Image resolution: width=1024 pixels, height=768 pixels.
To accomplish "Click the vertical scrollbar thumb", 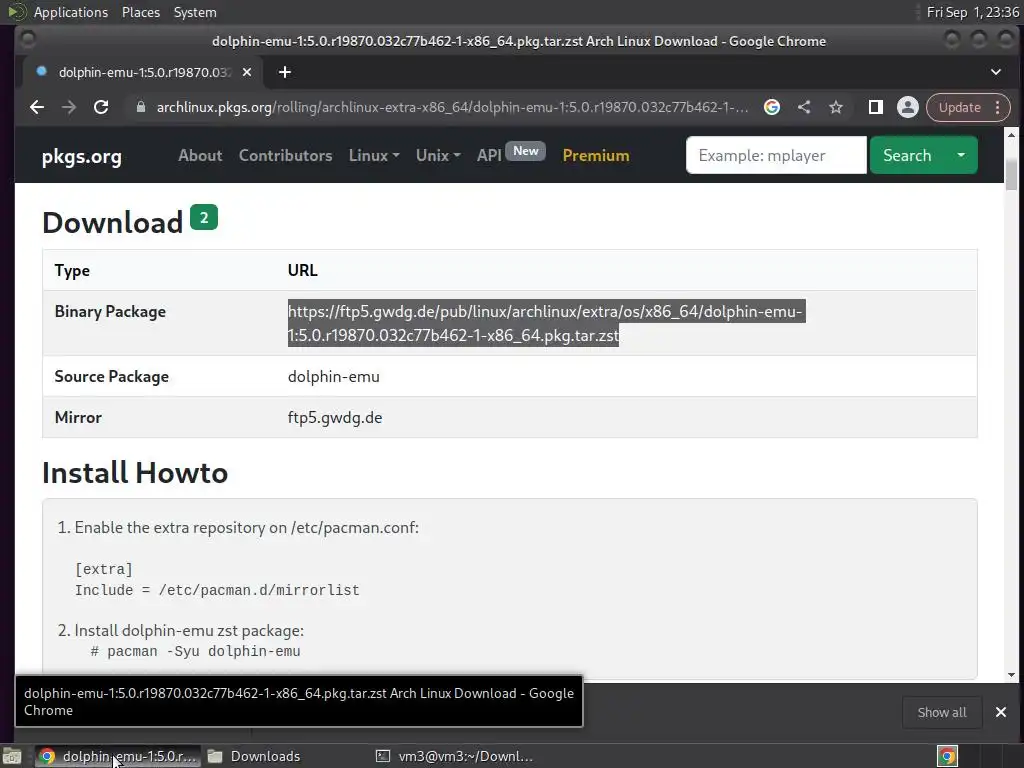I will [1011, 174].
